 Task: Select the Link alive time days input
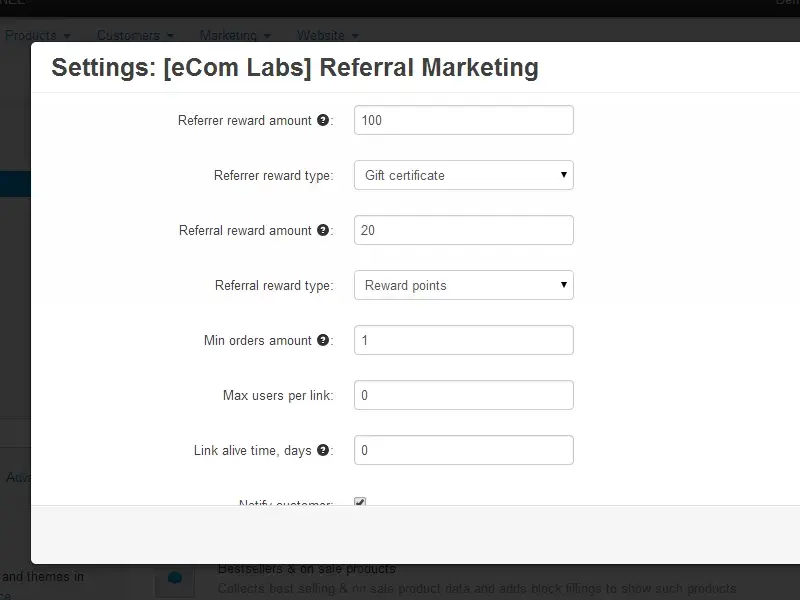pos(464,450)
